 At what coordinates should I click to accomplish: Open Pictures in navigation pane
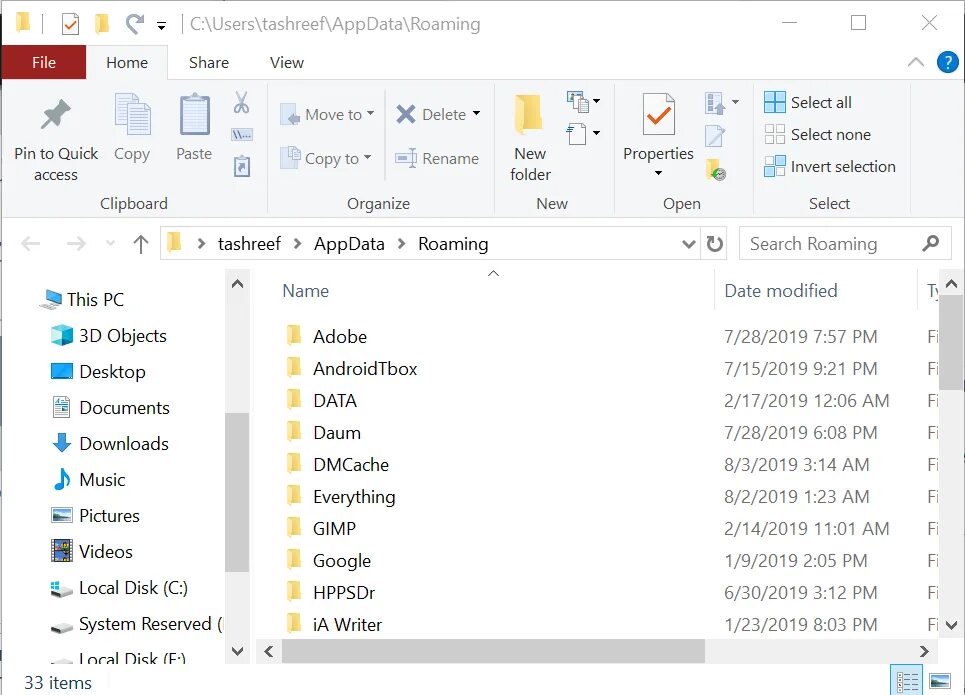(95, 515)
